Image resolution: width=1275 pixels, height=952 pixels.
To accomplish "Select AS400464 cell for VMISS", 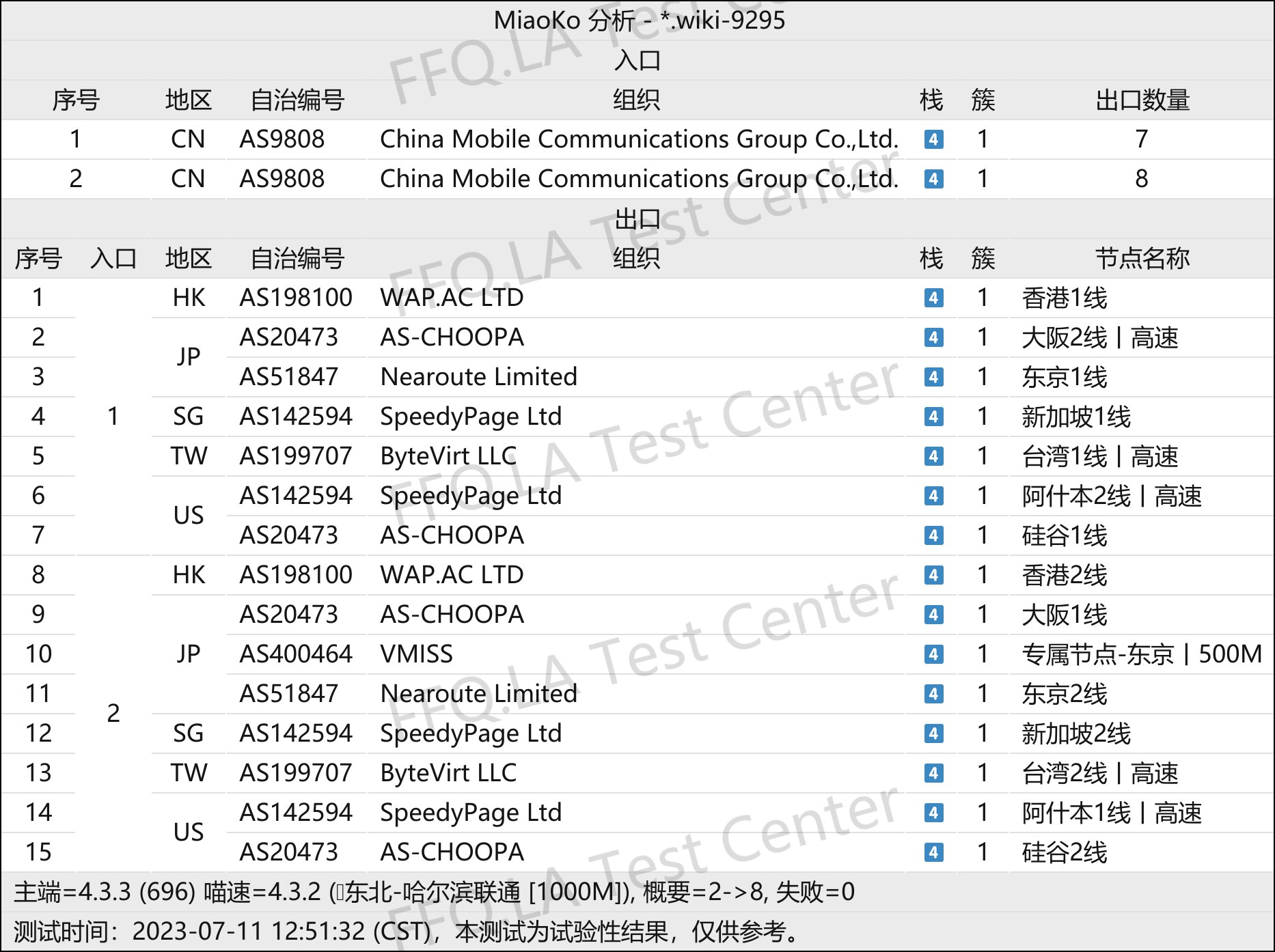I will (x=296, y=654).
